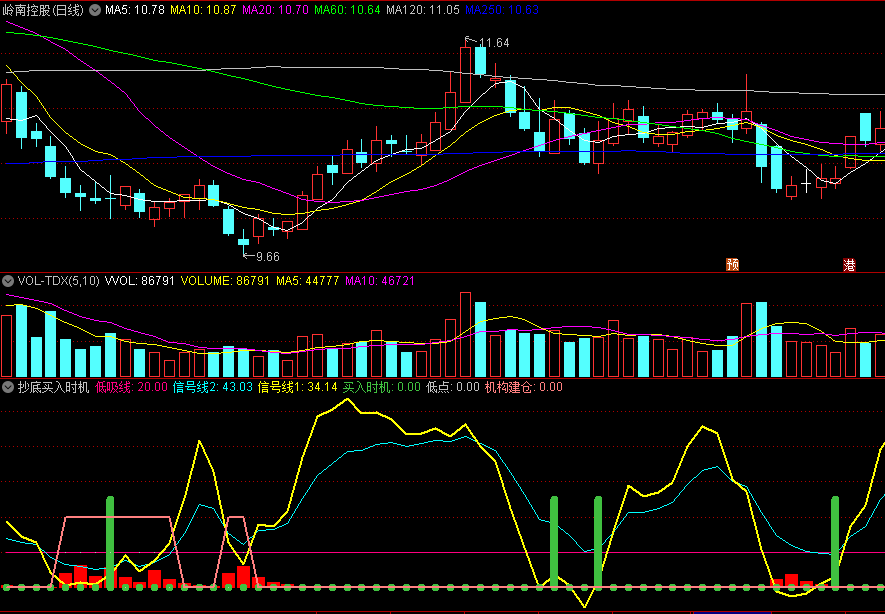Expand the VOL-TDX indicator dropdown arrow
Image resolution: width=885 pixels, height=614 pixels.
tap(8, 280)
